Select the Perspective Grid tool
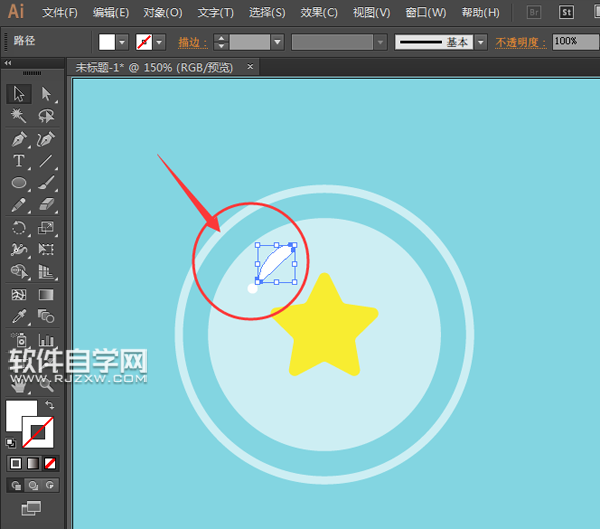Image resolution: width=600 pixels, height=529 pixels. (46, 271)
